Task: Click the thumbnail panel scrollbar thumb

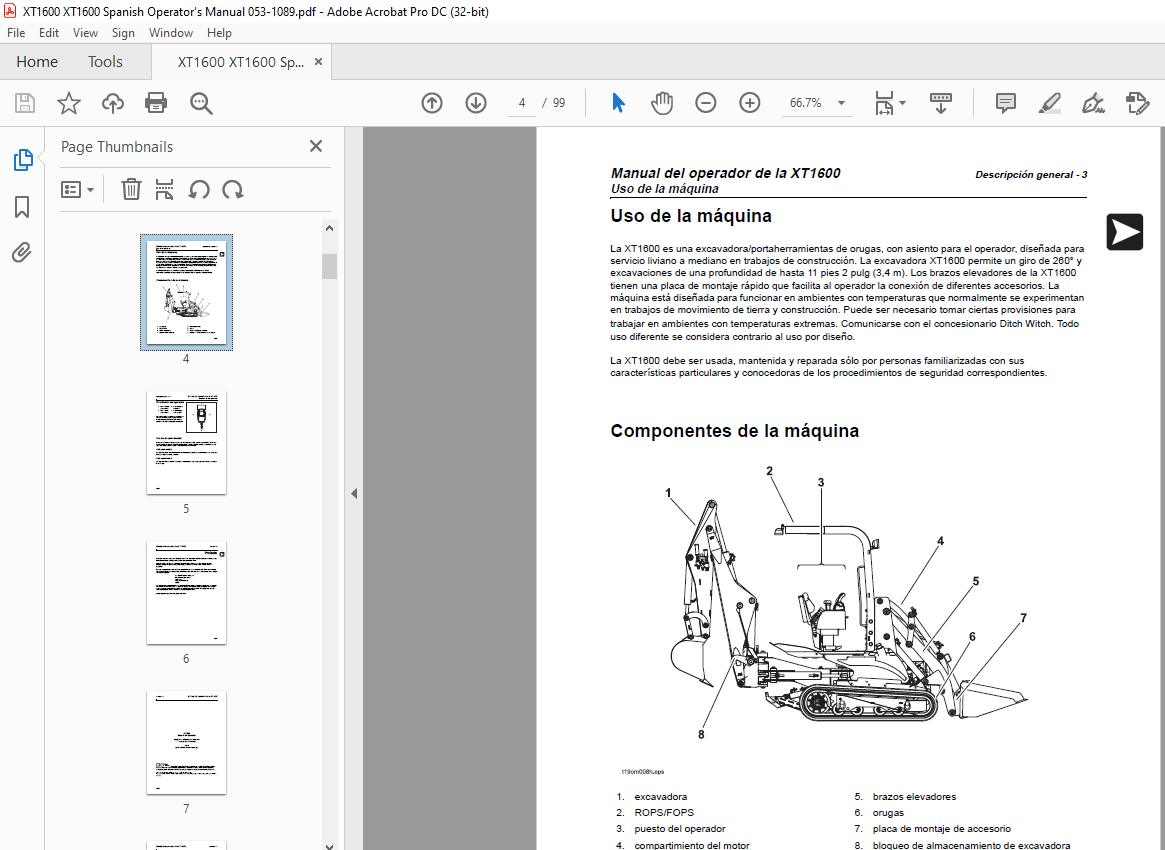Action: [329, 266]
